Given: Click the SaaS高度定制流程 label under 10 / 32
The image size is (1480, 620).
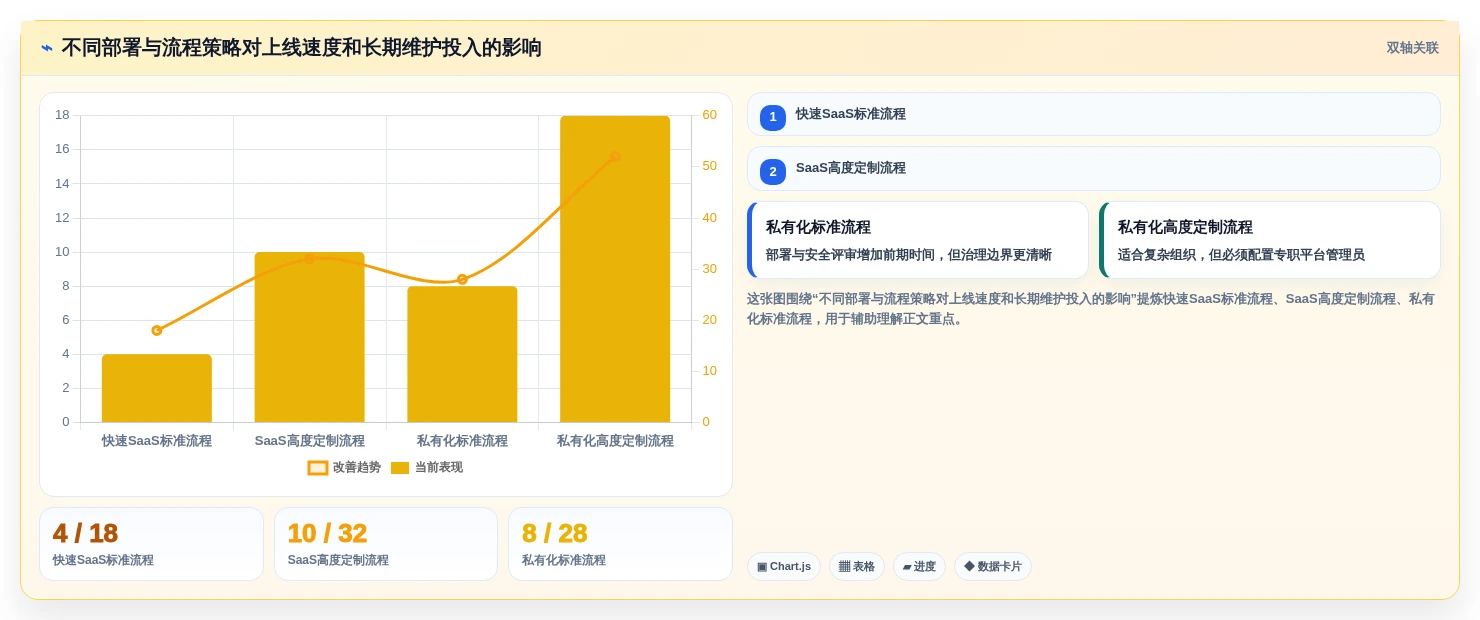Looking at the screenshot, I should pyautogui.click(x=338, y=560).
